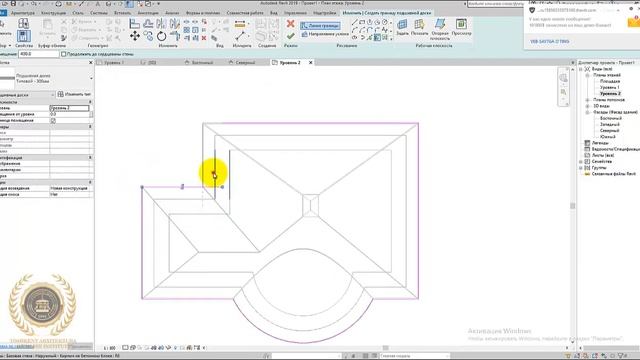
Task: Click the notification link at its bottom
Action: 549,41
